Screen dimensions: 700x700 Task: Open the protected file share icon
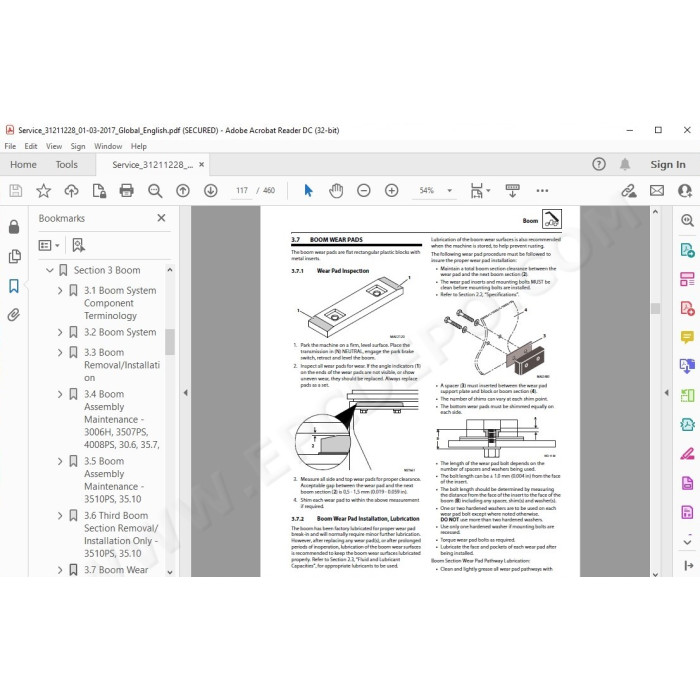pos(99,191)
